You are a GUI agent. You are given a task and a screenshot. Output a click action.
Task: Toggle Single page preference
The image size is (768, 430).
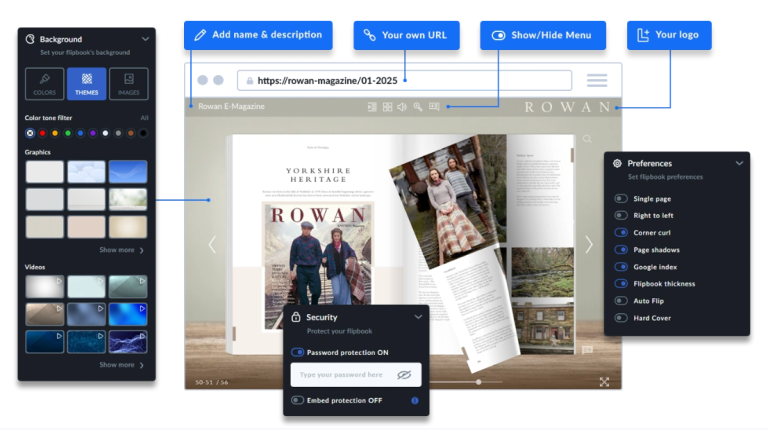tap(621, 198)
